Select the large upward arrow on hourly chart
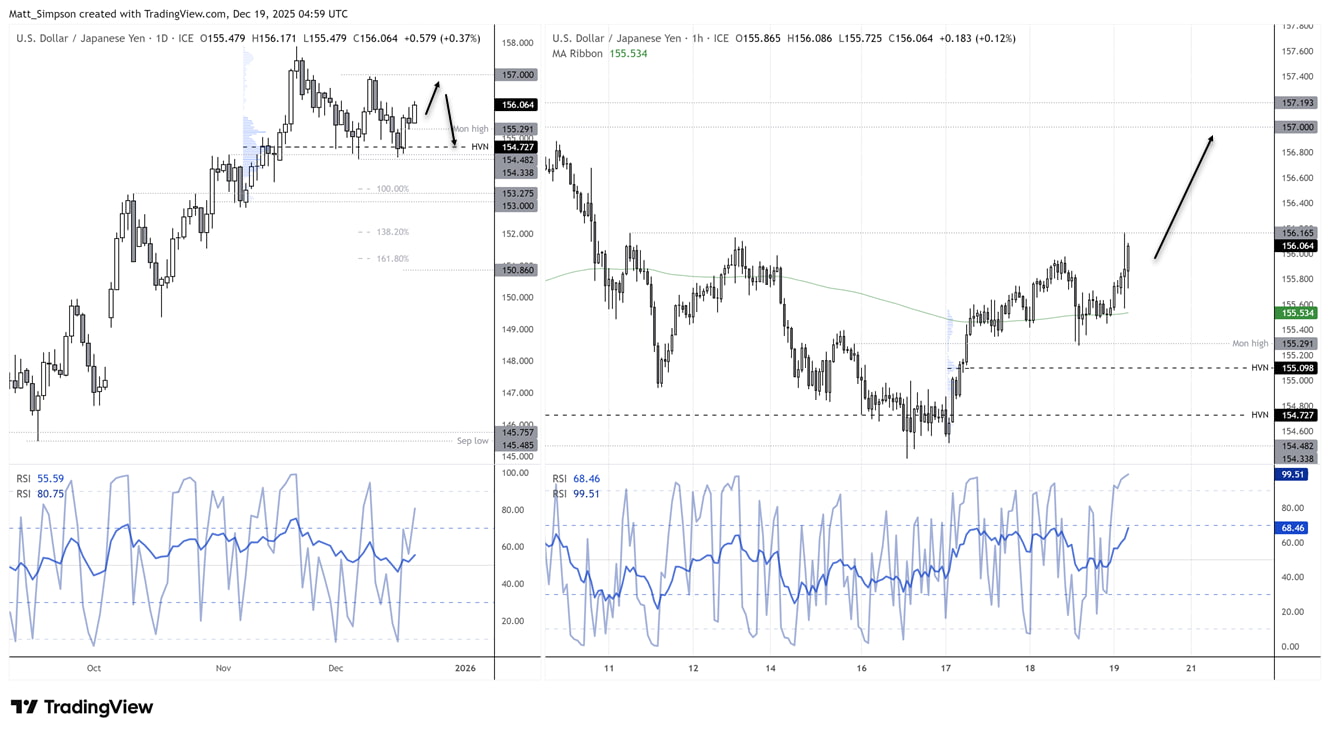1330x734 pixels. click(1184, 197)
